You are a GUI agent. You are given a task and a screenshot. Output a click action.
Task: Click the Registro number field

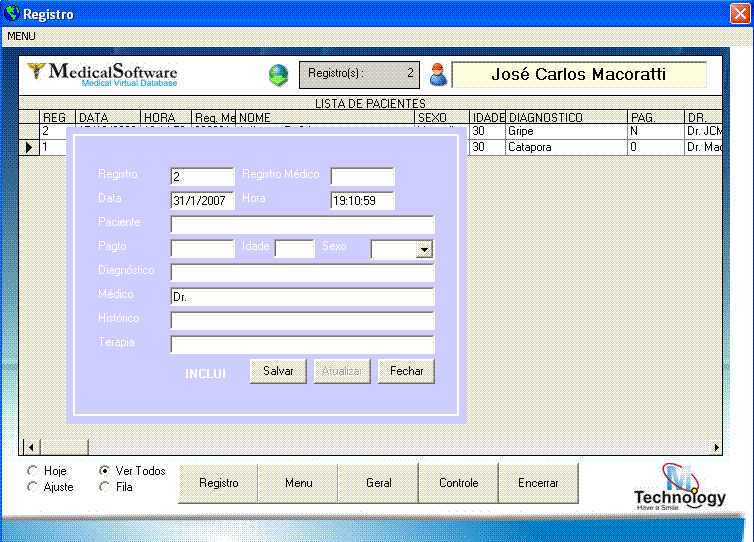[202, 176]
